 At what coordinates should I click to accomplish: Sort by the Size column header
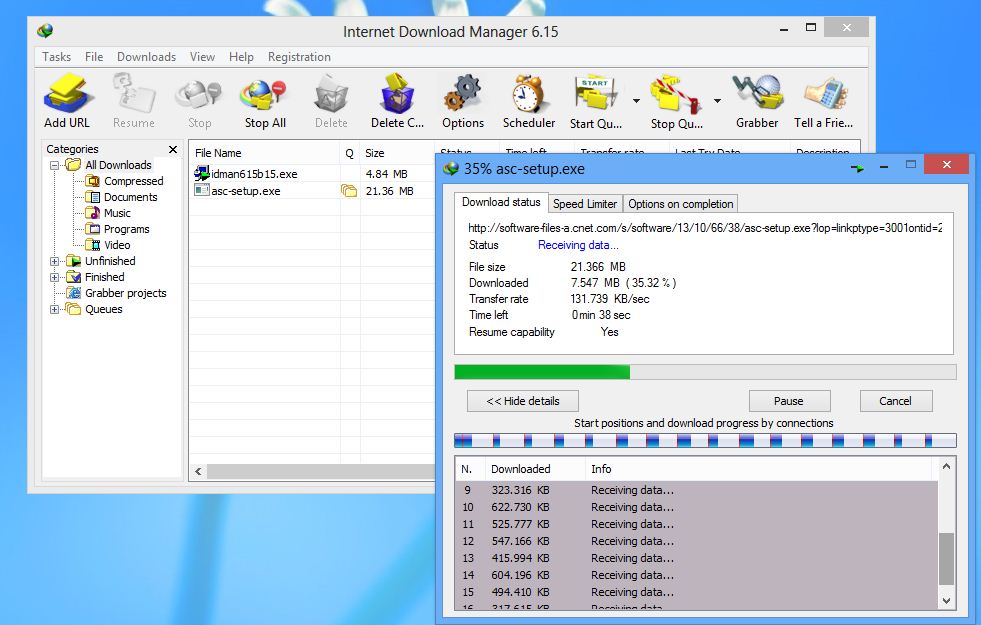click(x=397, y=153)
